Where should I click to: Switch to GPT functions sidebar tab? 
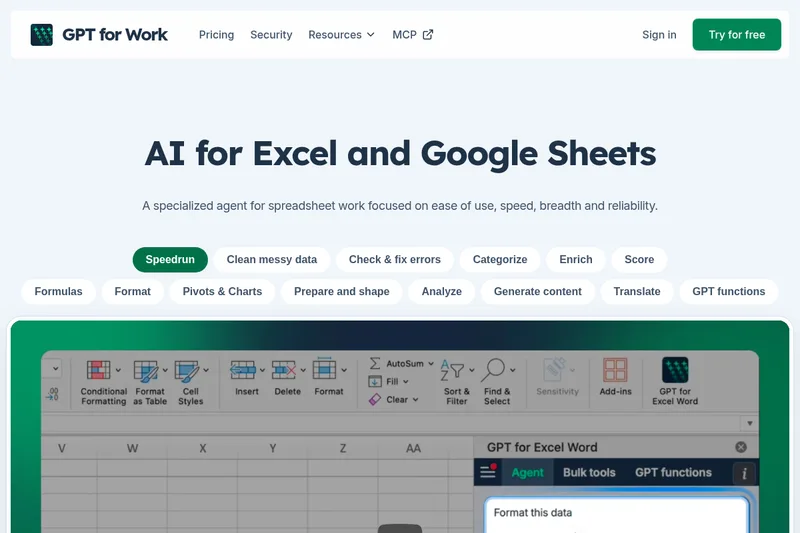tap(673, 472)
